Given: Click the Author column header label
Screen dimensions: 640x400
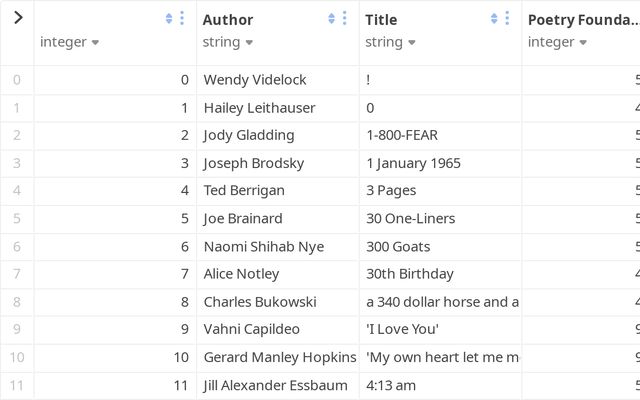Looking at the screenshot, I should pyautogui.click(x=228, y=19).
